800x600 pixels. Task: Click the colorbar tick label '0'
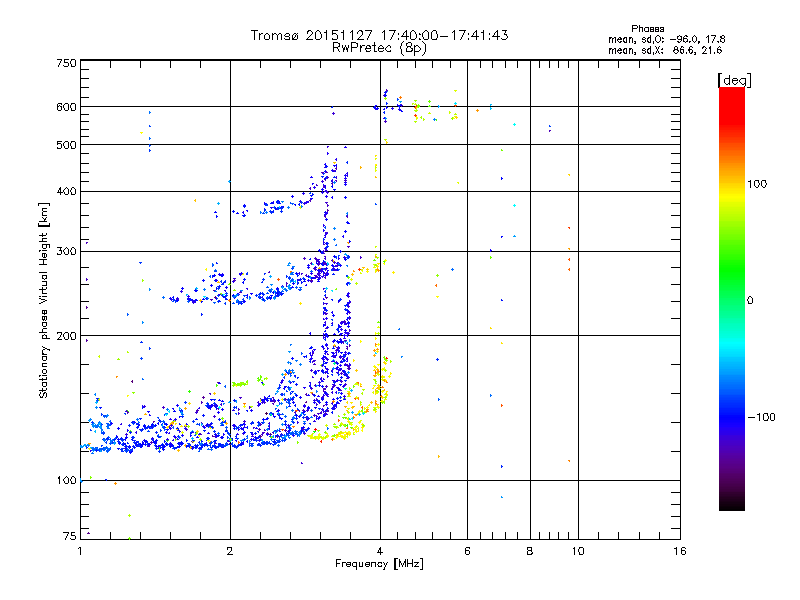(x=750, y=301)
